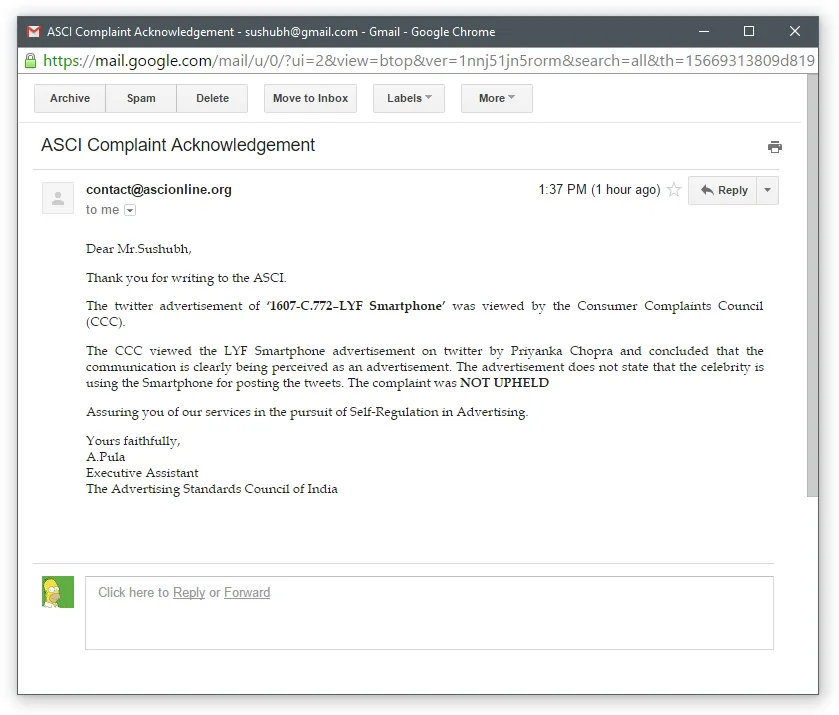
Task: Click sender contact@ascionline.org
Action: [159, 189]
